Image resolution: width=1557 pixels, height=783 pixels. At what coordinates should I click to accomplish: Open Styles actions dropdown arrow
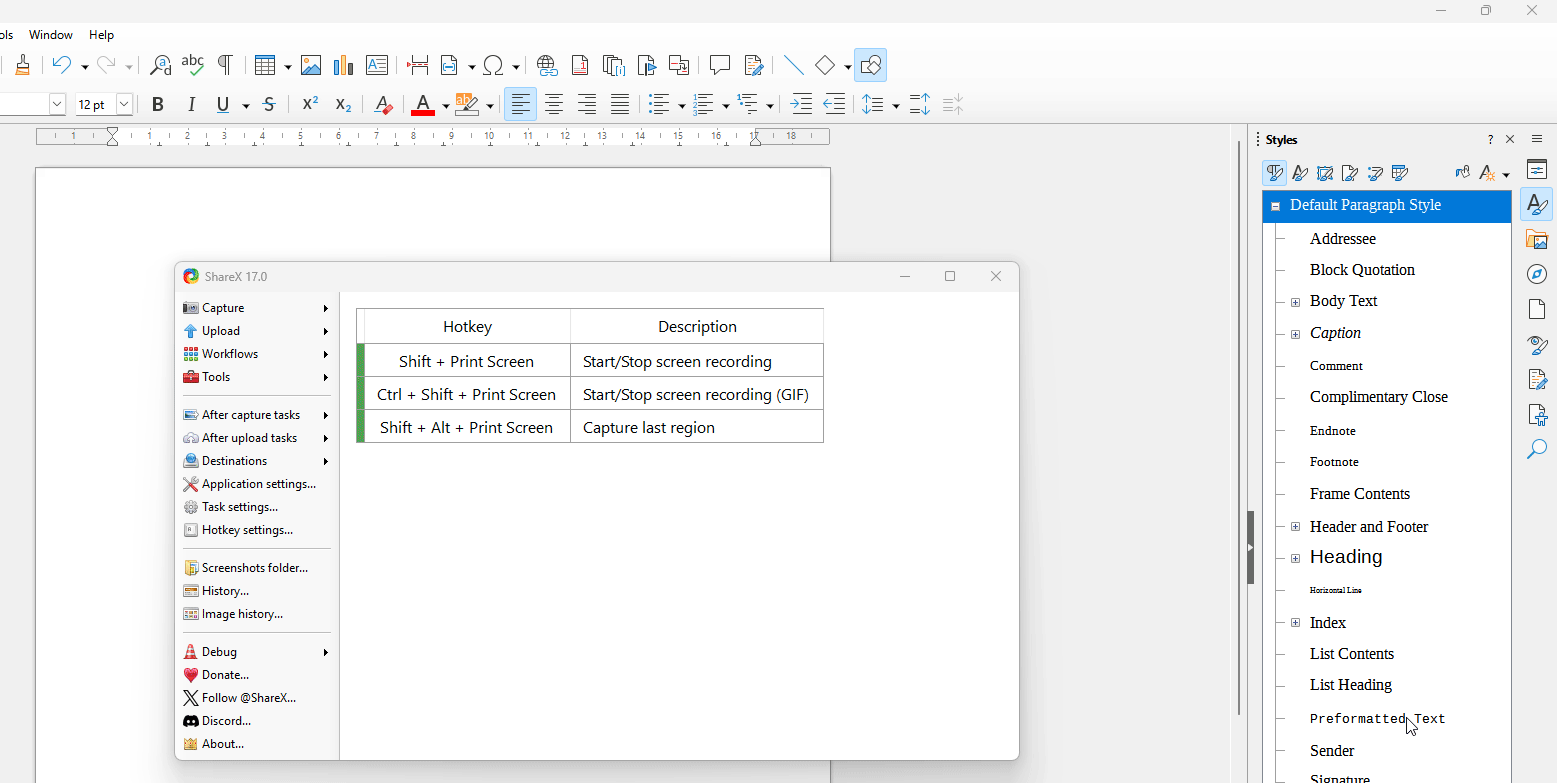click(x=1506, y=175)
